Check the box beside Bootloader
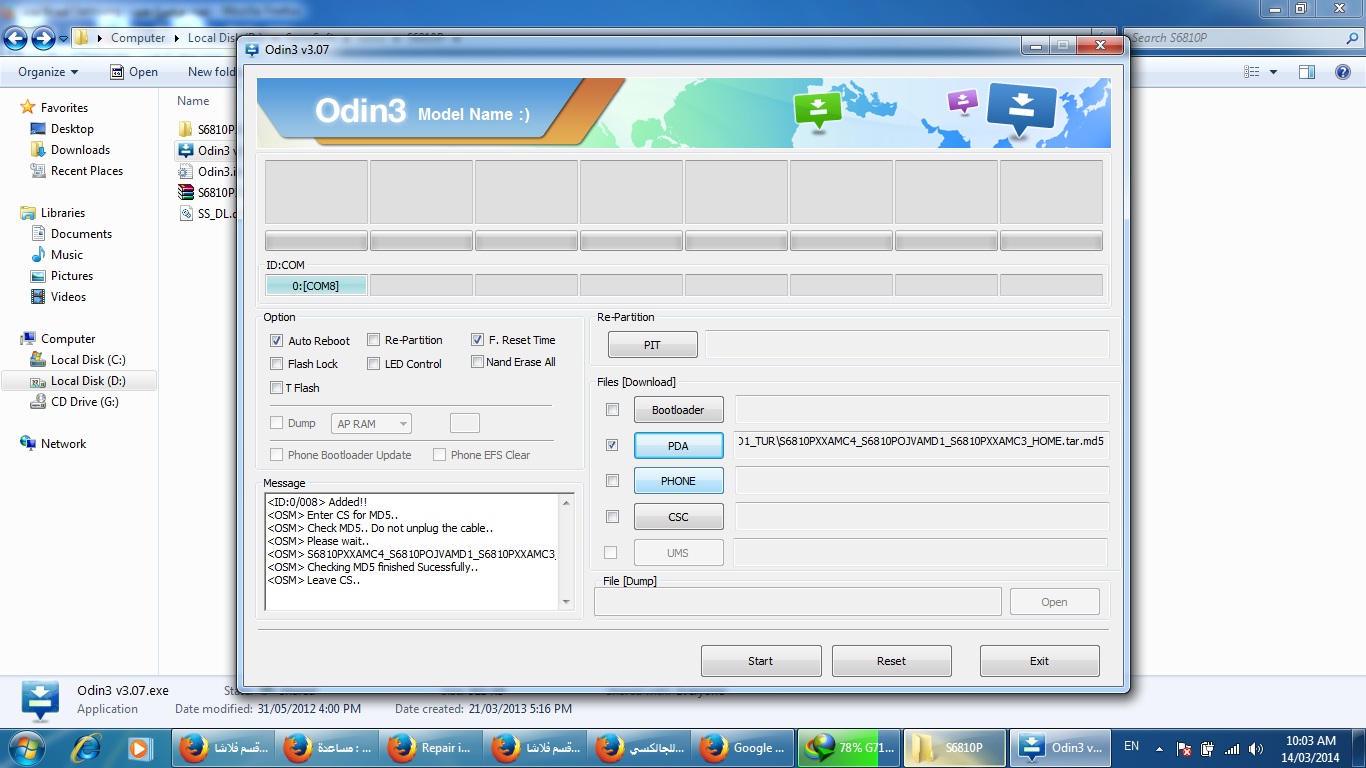The height and width of the screenshot is (768, 1366). click(x=612, y=410)
